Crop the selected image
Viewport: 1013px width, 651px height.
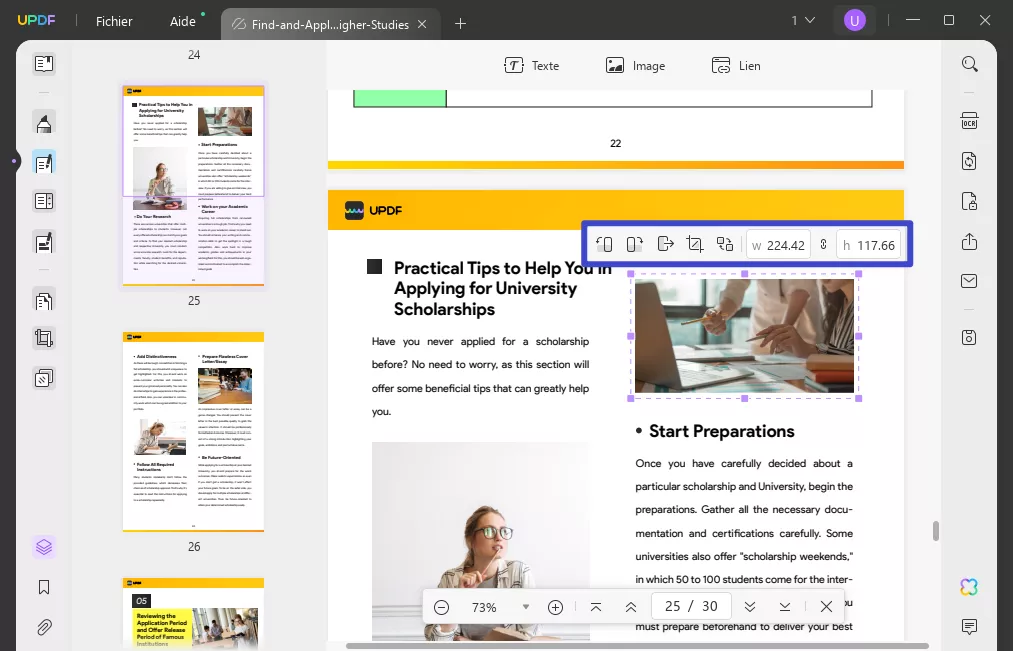click(695, 244)
